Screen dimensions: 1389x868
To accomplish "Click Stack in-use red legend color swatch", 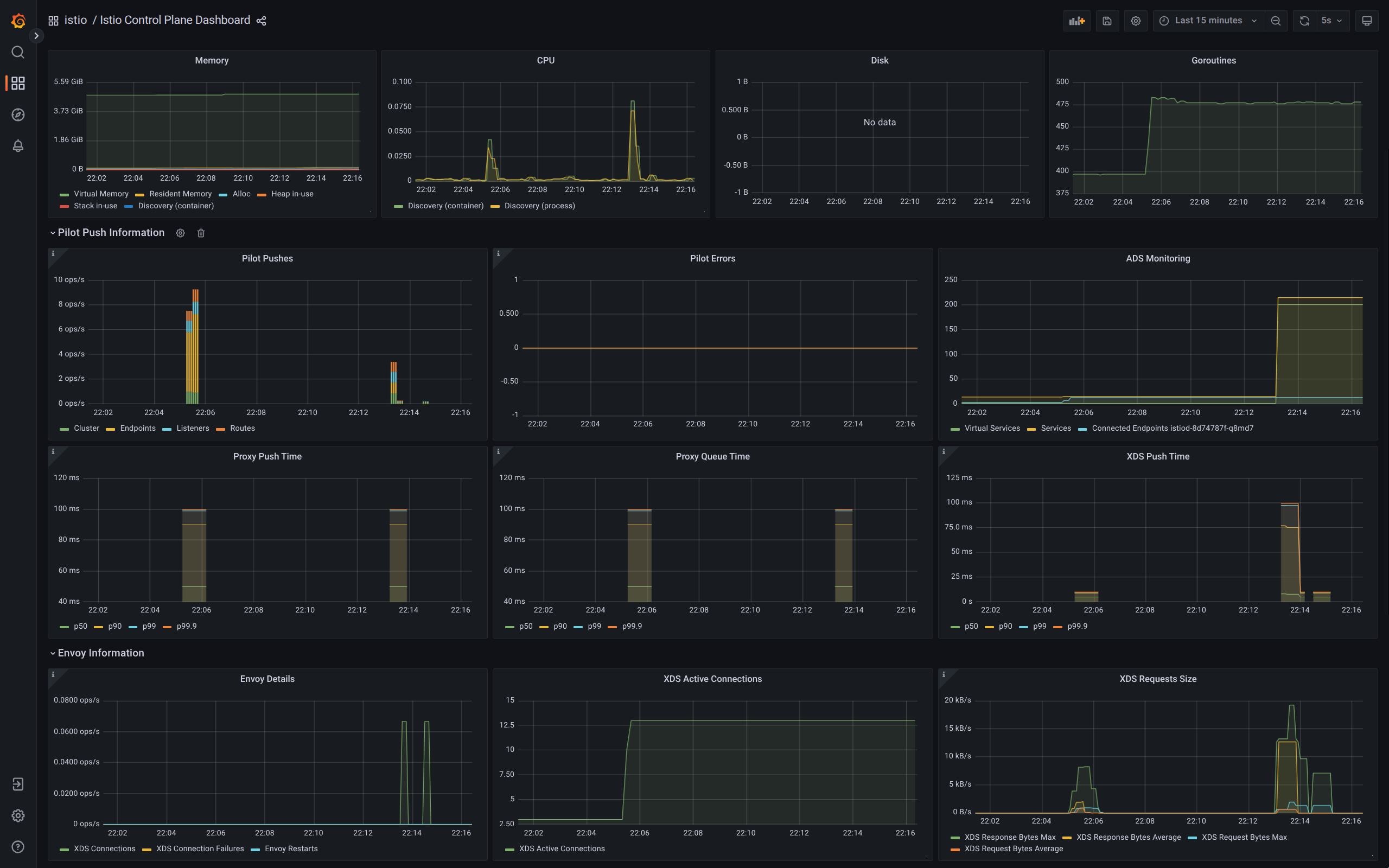I will coord(64,206).
